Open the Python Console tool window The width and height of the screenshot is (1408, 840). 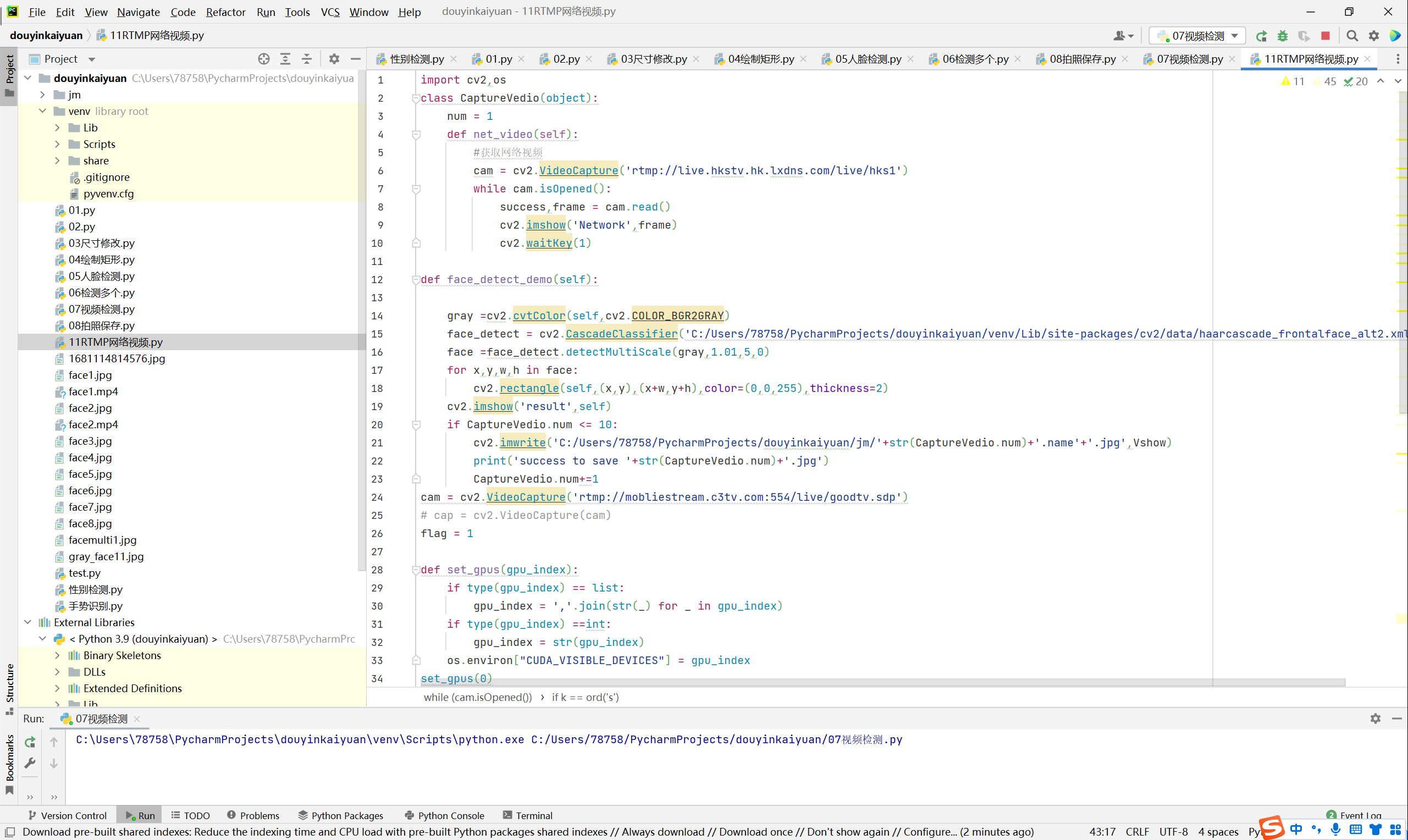(445, 815)
